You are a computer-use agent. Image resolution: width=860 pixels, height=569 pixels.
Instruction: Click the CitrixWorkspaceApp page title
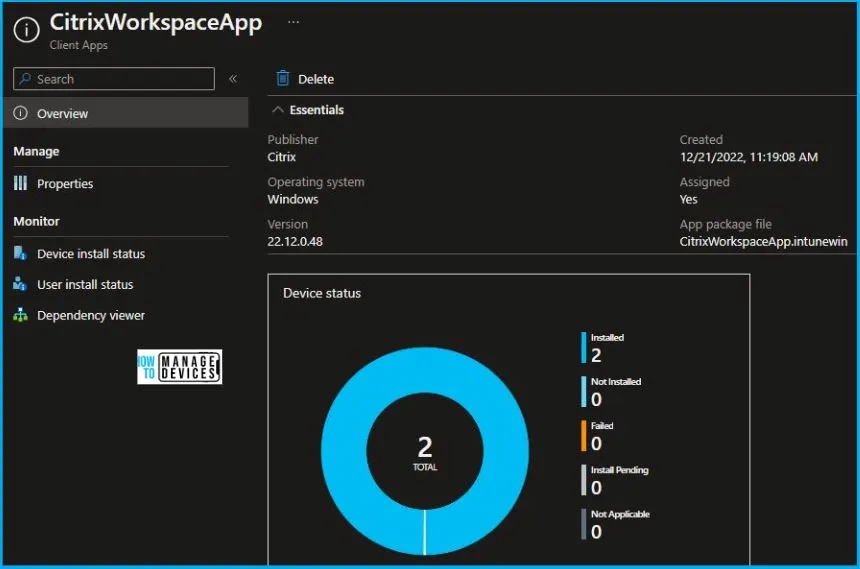point(156,22)
